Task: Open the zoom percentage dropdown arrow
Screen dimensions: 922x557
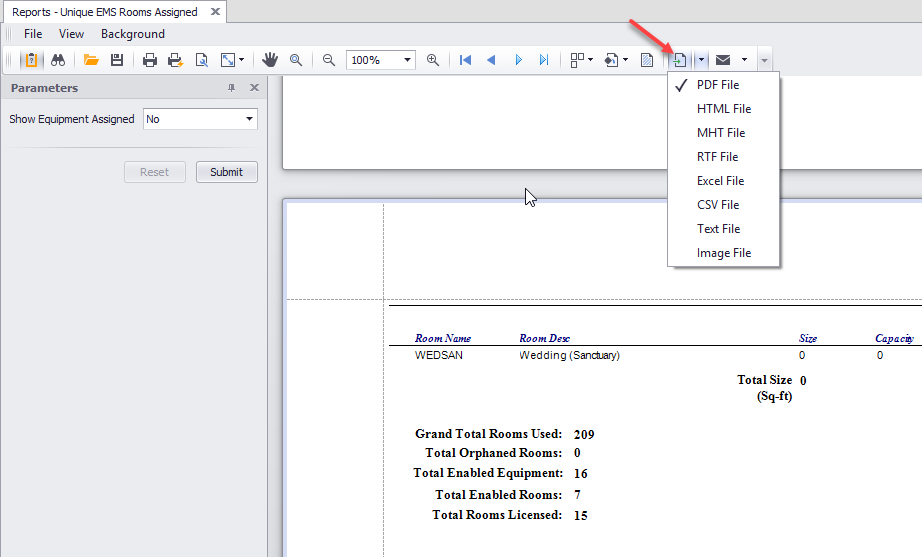Action: [407, 60]
